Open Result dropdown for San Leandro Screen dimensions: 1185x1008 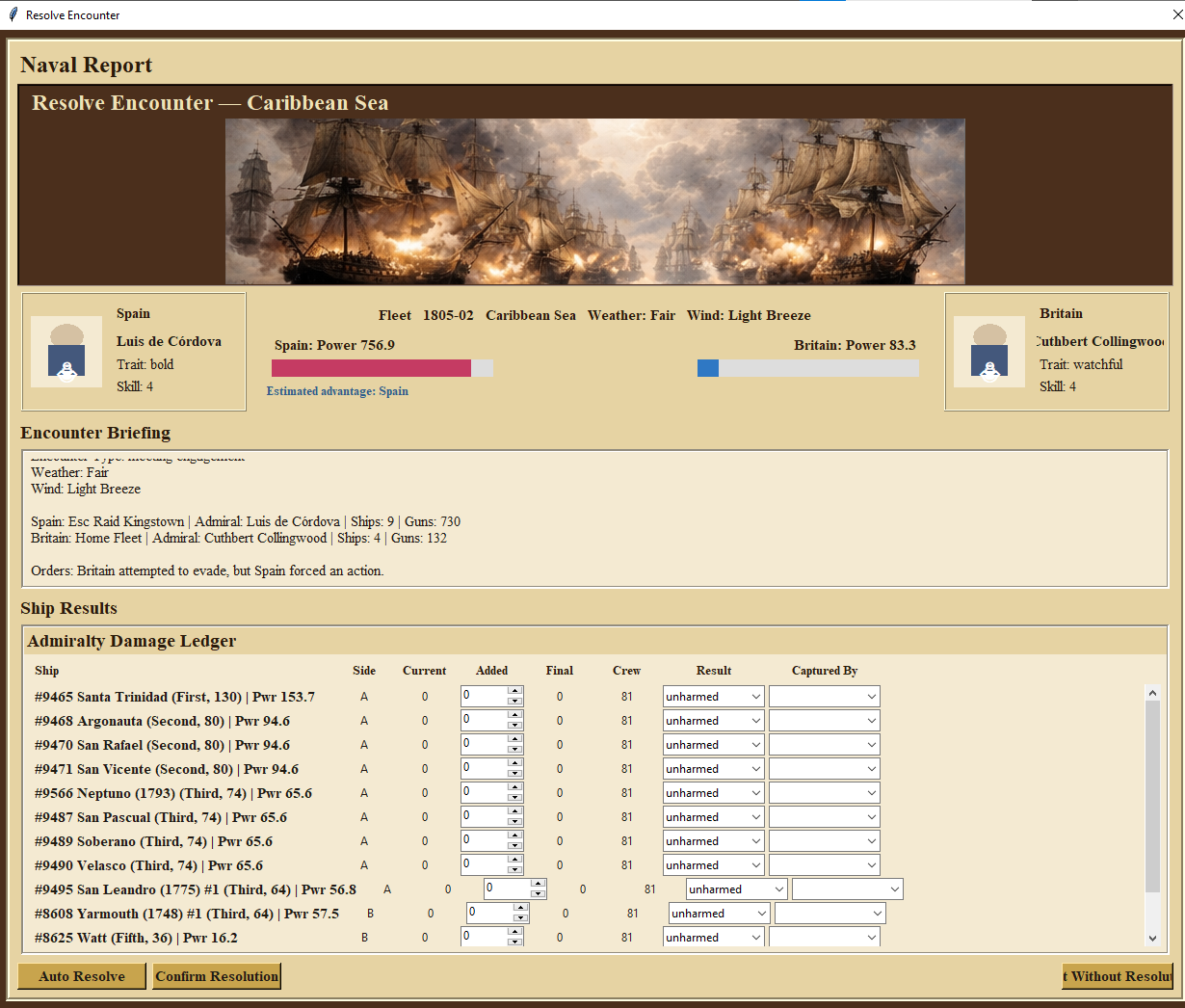736,889
